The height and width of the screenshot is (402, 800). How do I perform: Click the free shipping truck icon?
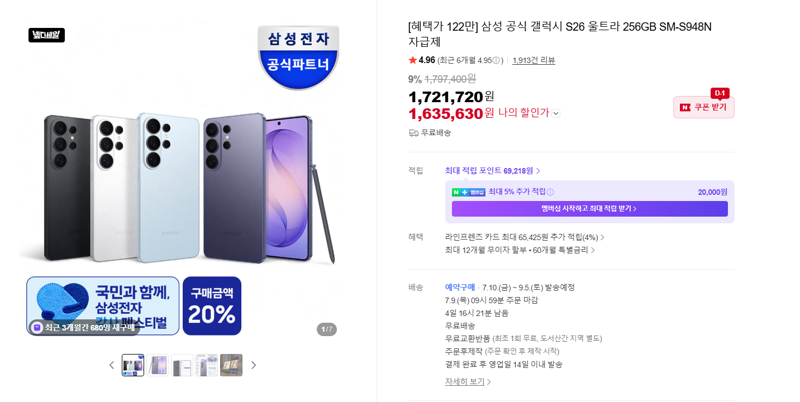[413, 133]
